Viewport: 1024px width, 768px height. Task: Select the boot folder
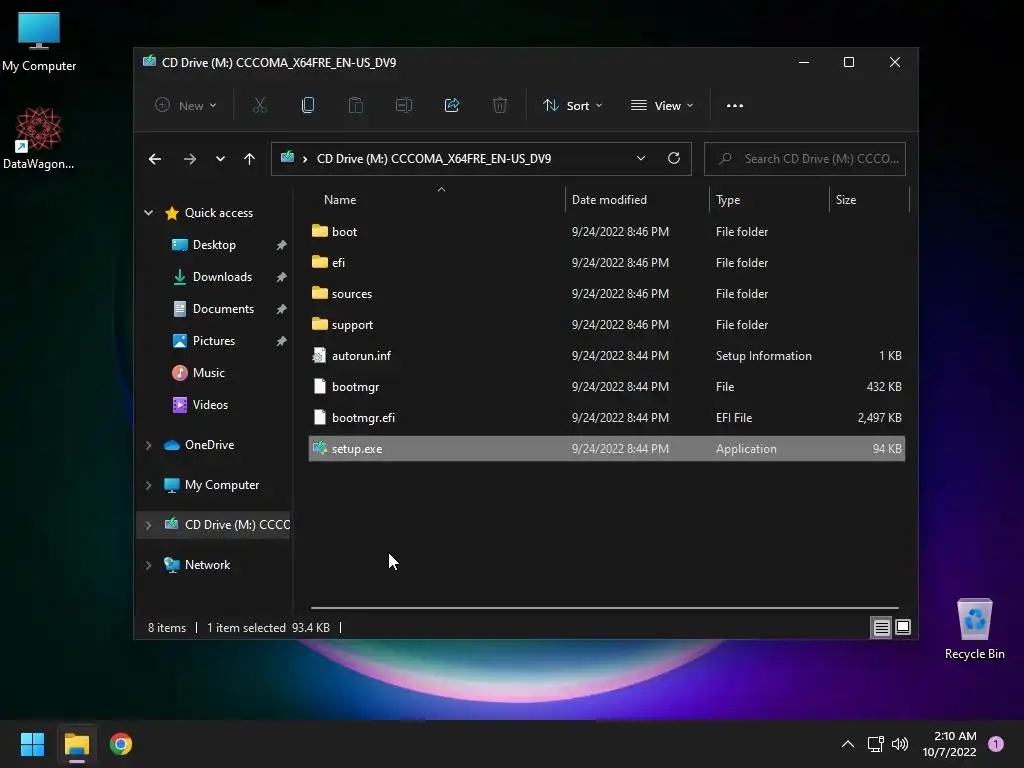[x=607, y=232]
